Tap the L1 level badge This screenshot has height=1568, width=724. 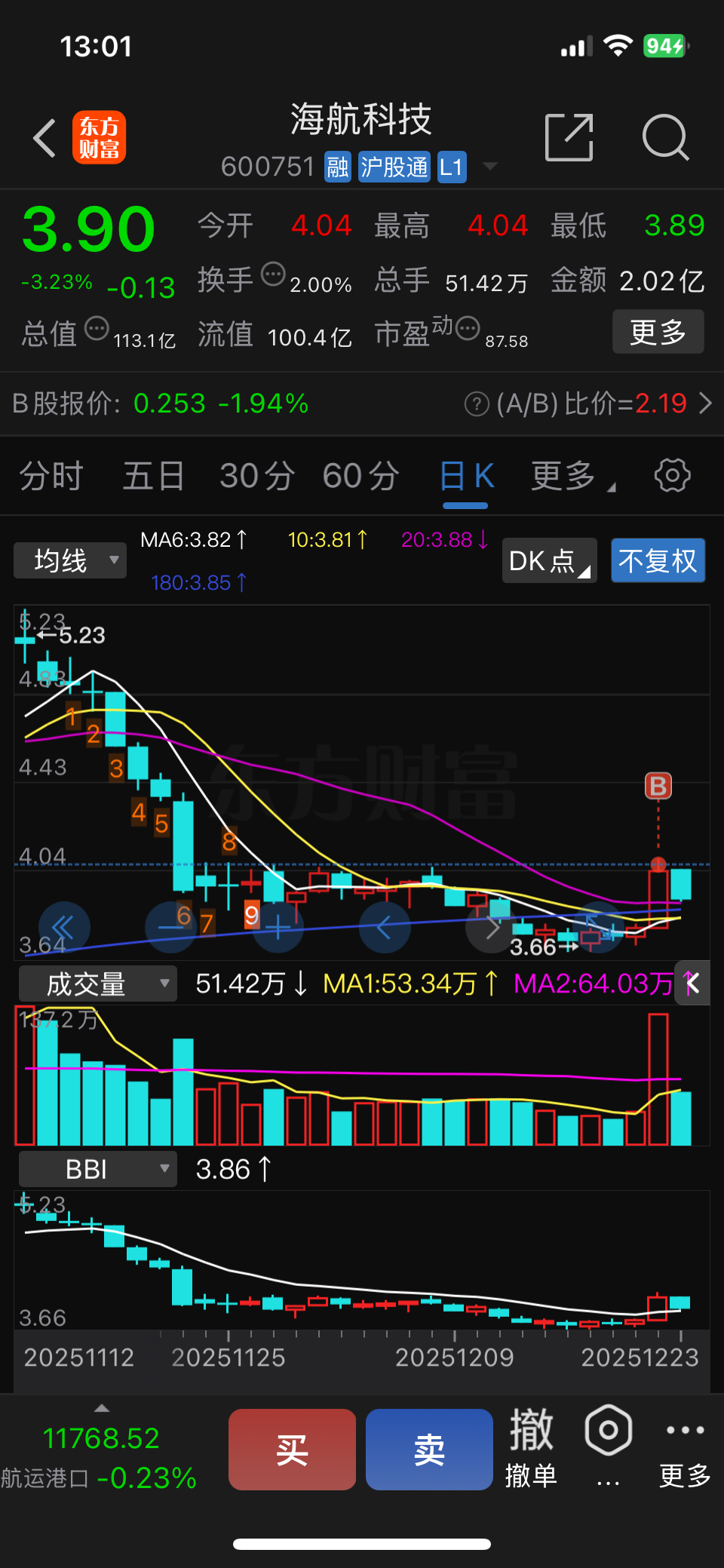coord(451,167)
